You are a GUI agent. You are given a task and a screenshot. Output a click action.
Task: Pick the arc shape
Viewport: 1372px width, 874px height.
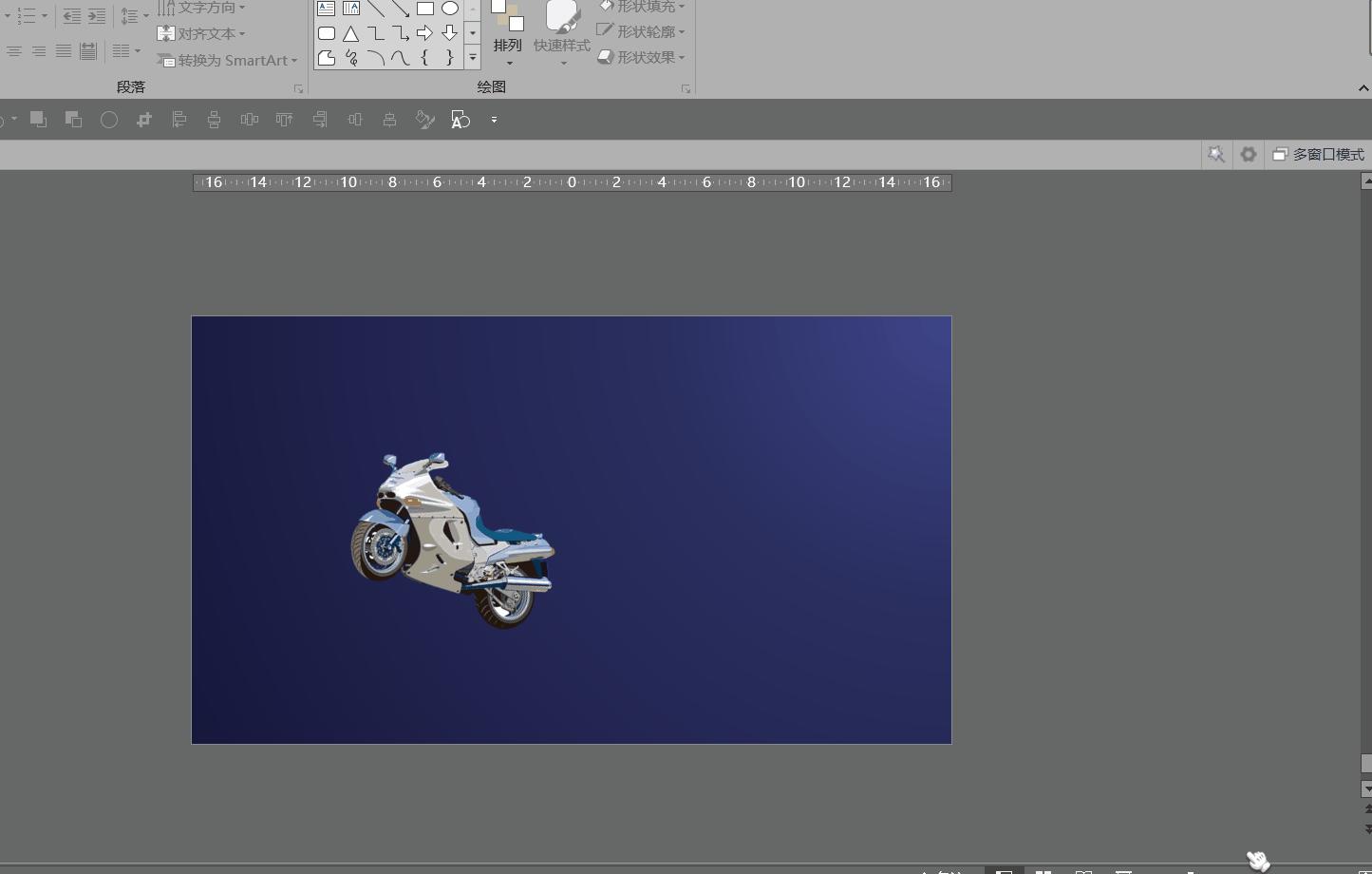(375, 58)
